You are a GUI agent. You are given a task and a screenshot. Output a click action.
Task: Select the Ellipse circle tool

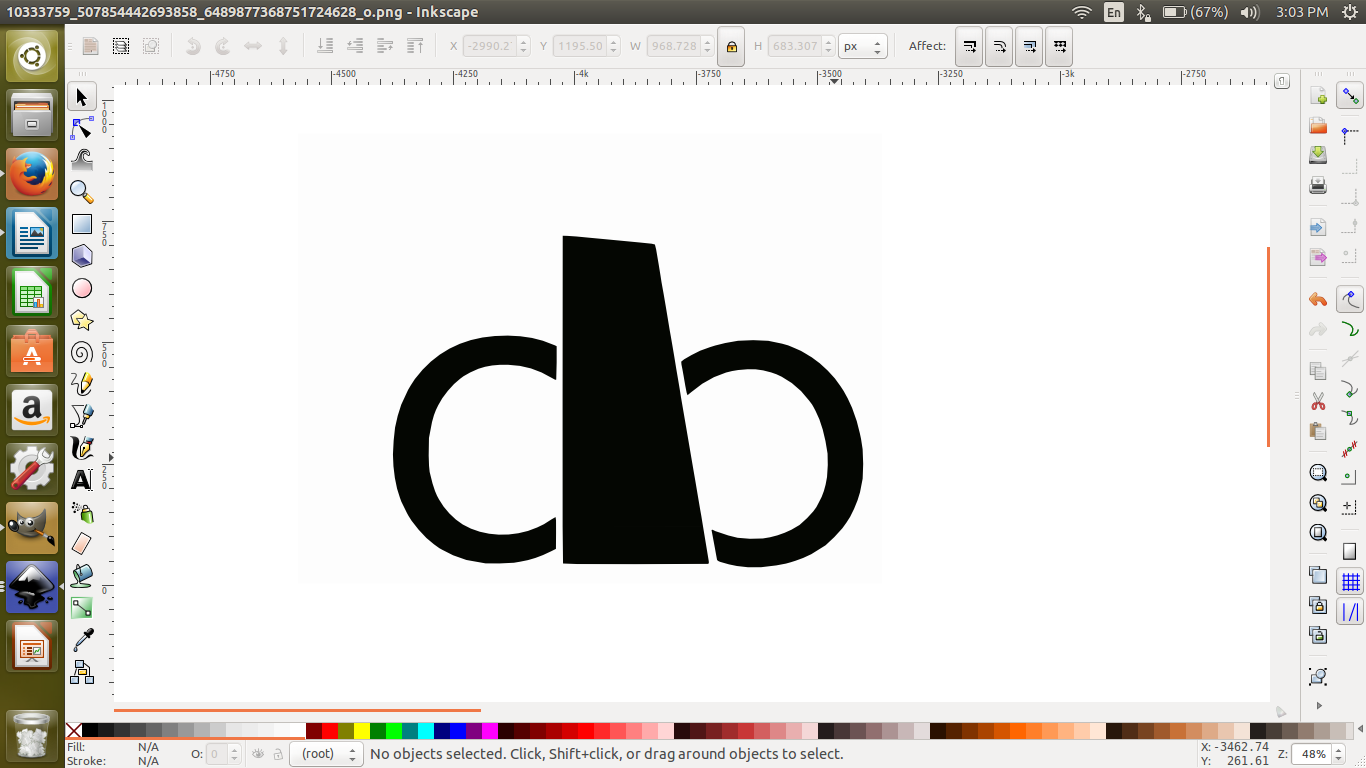pos(82,288)
